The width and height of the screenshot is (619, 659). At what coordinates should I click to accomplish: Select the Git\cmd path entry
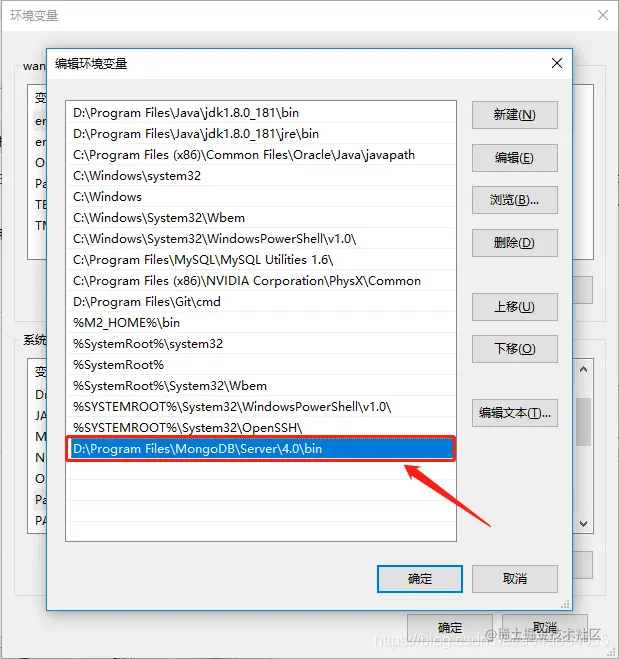pos(261,301)
